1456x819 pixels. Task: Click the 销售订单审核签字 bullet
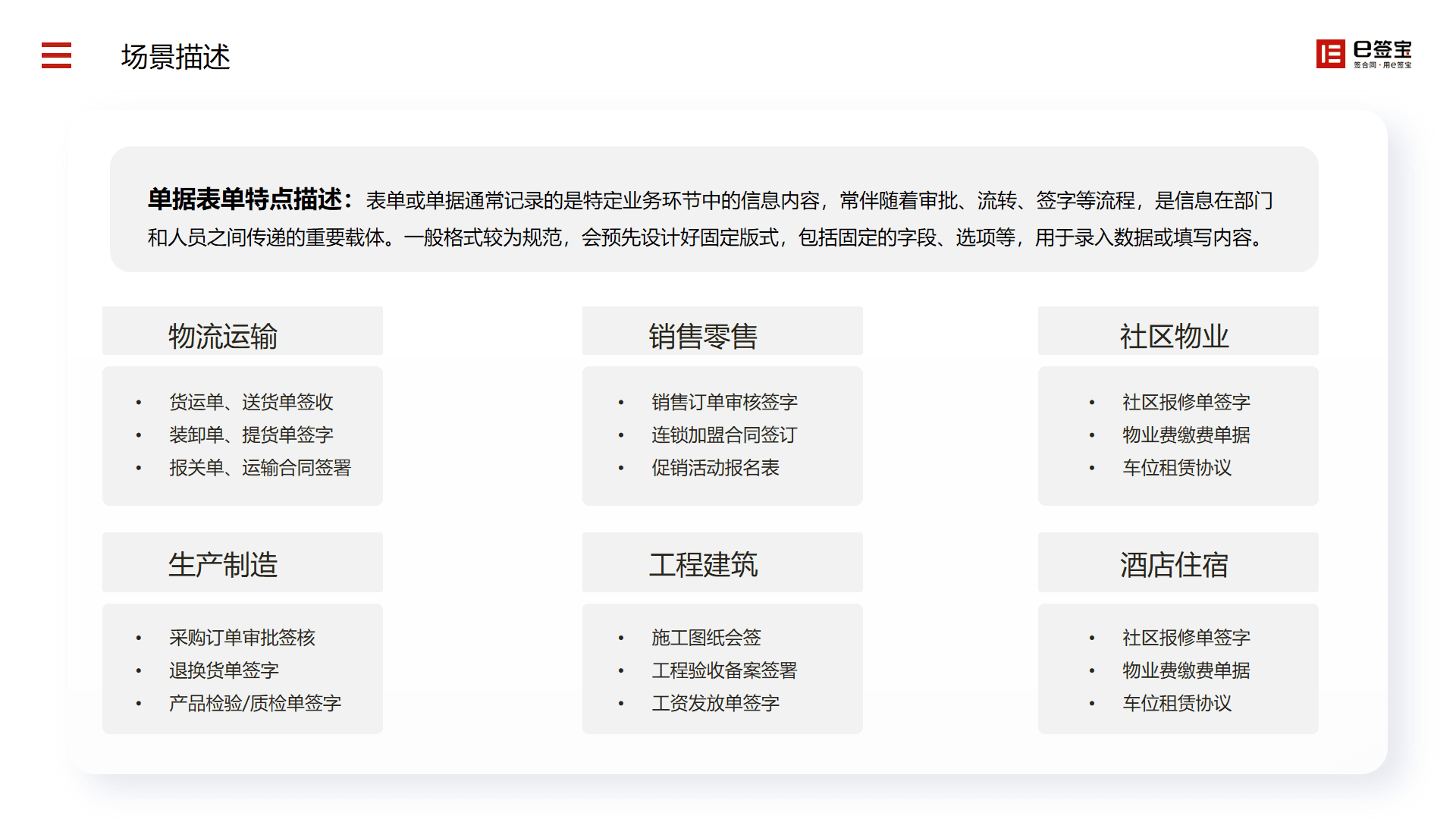[x=724, y=402]
